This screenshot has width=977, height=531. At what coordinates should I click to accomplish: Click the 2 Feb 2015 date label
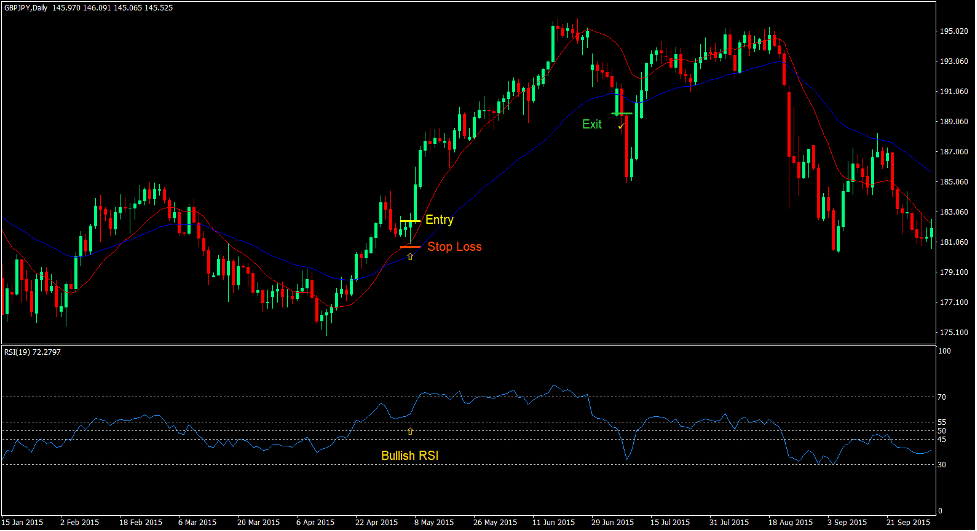point(80,522)
